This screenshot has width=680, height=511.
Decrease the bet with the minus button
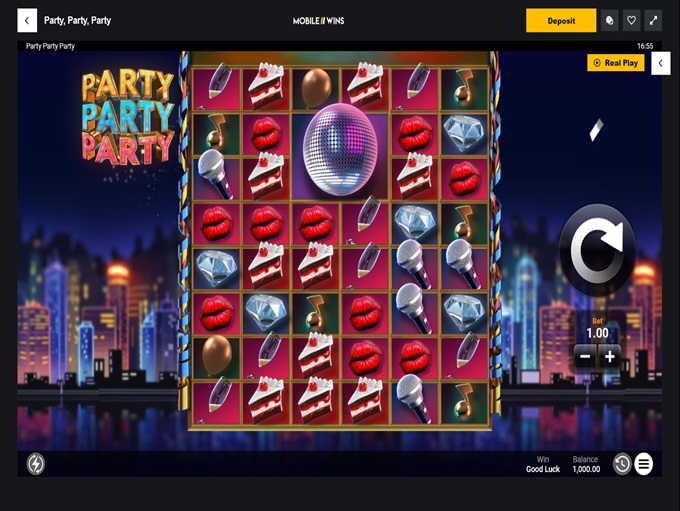[x=585, y=357]
